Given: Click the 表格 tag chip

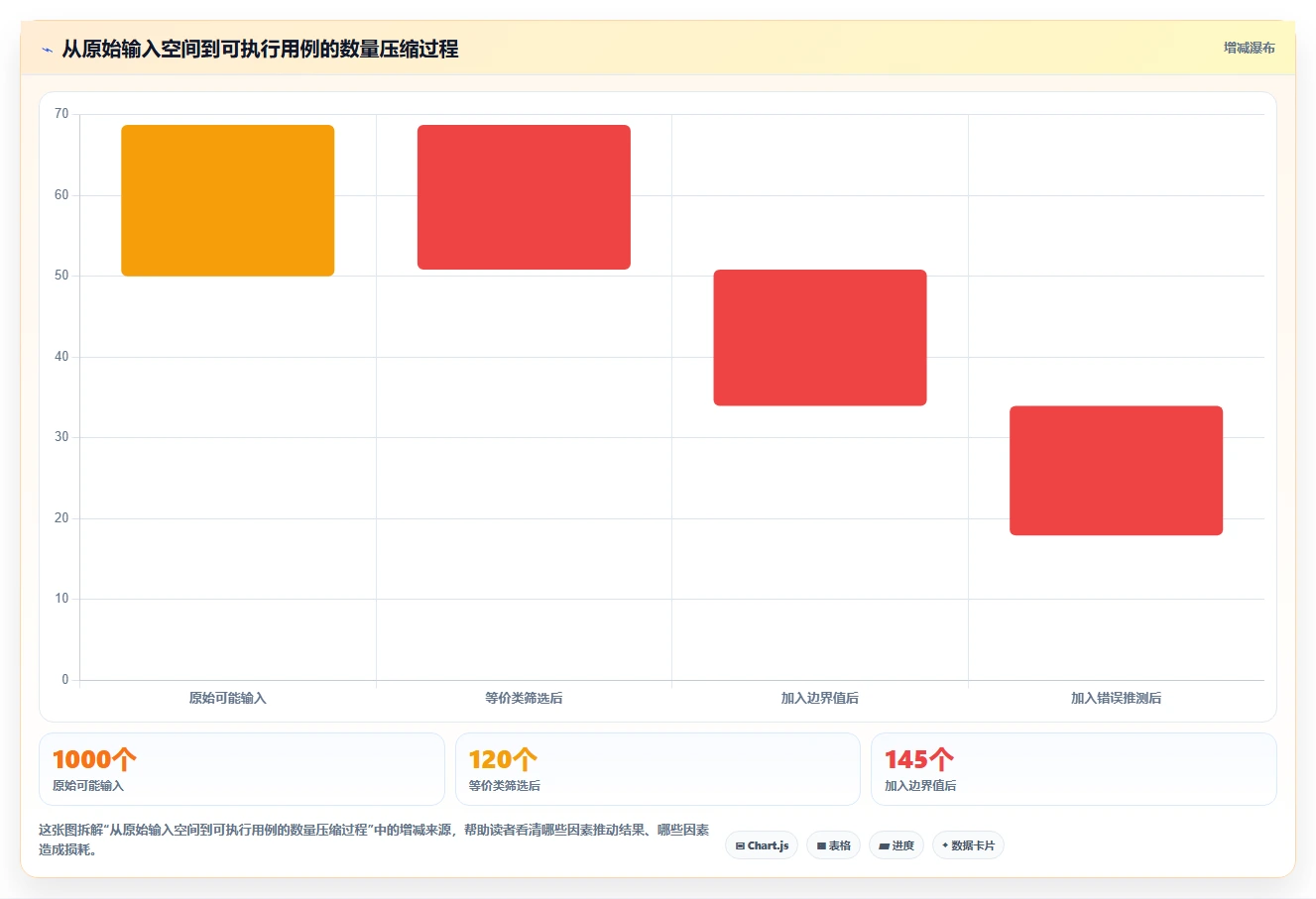Looking at the screenshot, I should tap(833, 845).
